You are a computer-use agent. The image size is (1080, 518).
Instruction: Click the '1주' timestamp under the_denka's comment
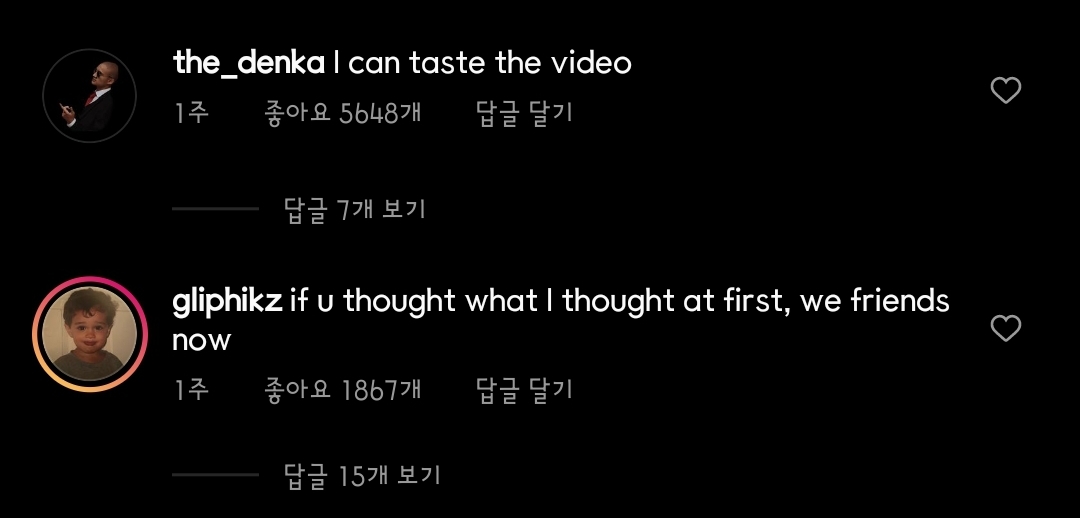coord(192,113)
